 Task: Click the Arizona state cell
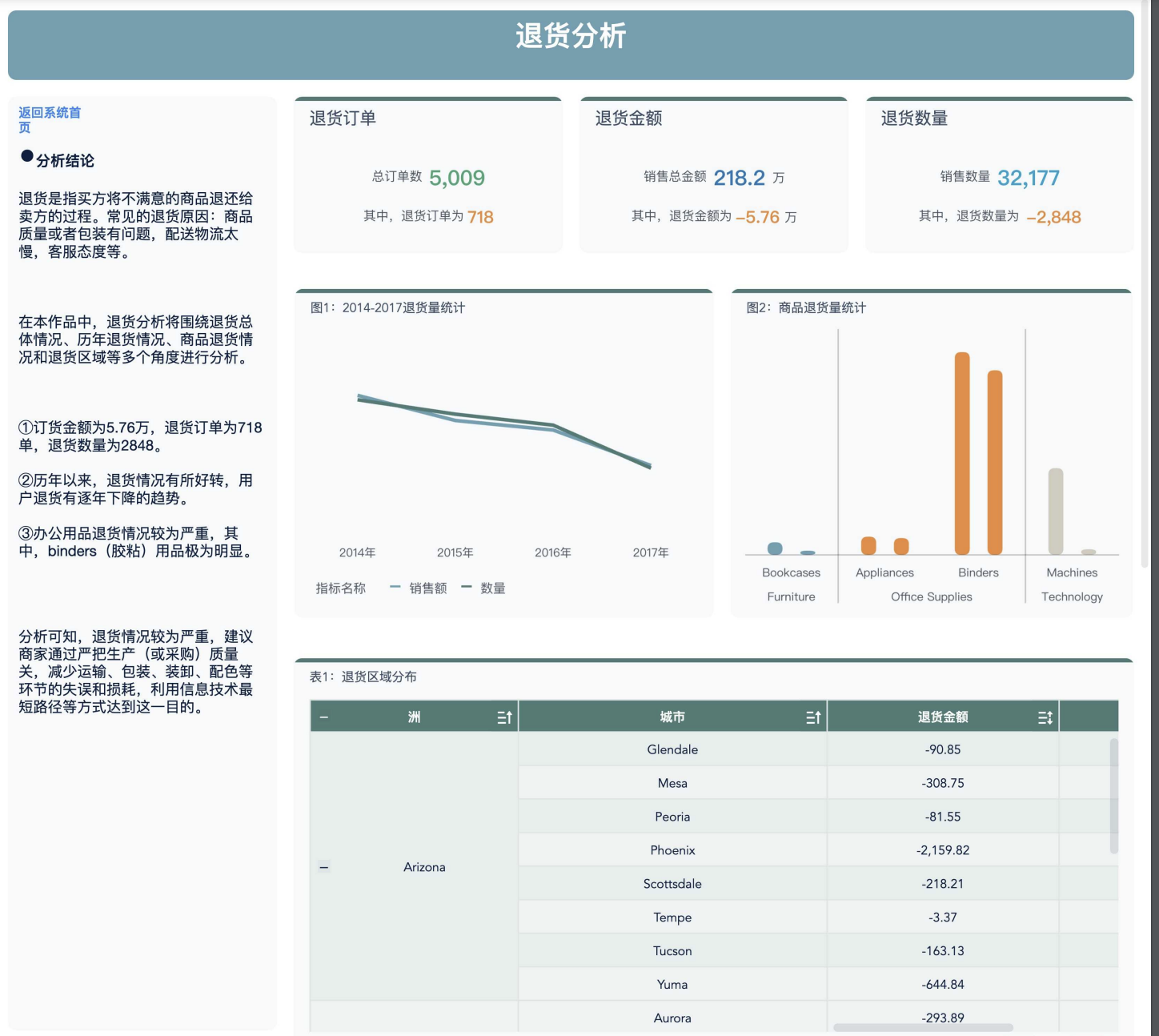click(x=415, y=867)
